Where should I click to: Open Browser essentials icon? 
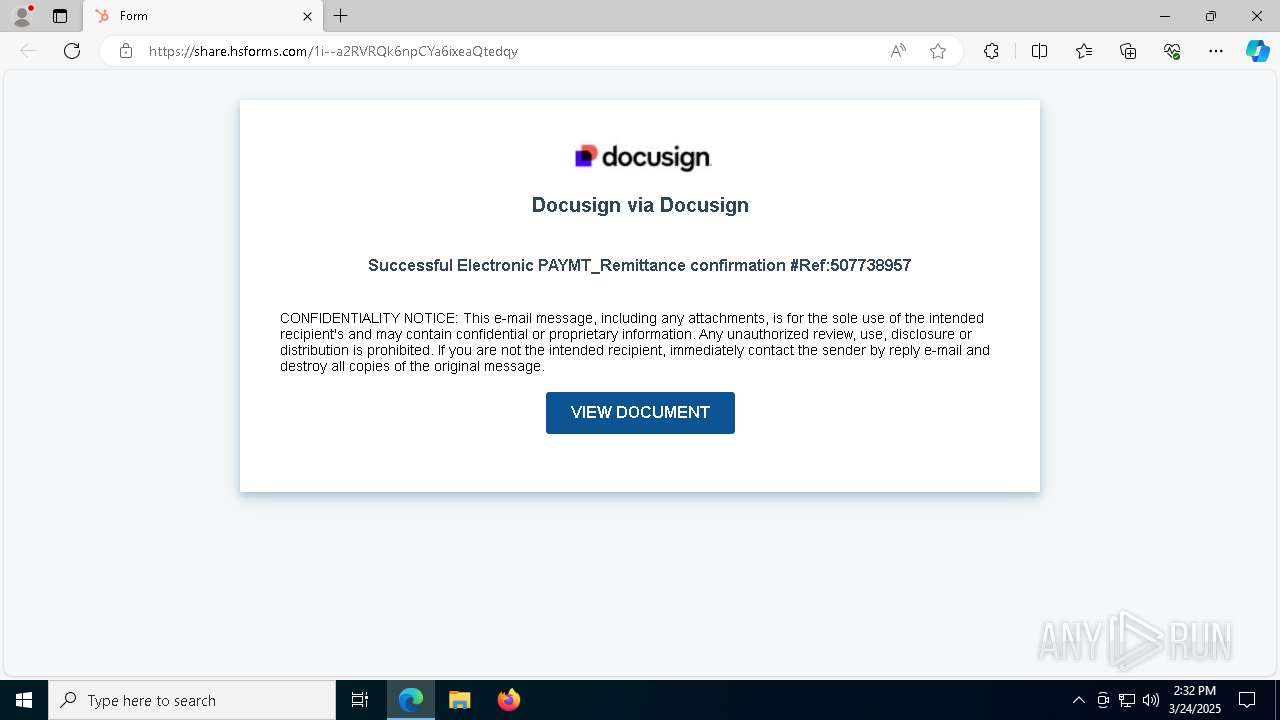1172,51
